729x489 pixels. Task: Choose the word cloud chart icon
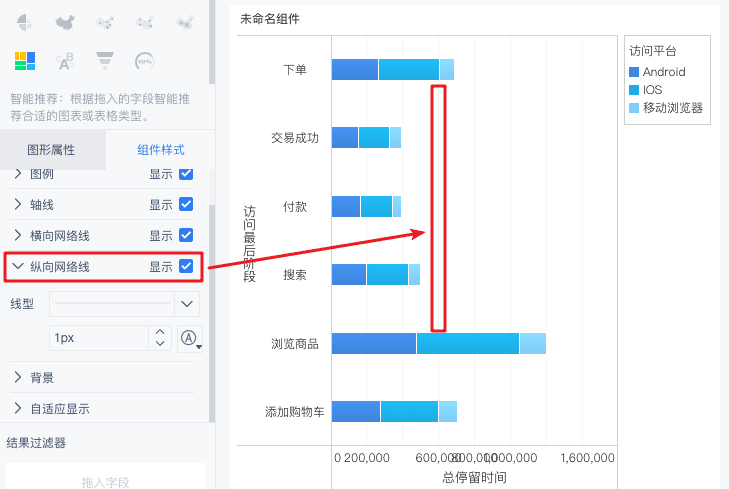pos(65,61)
